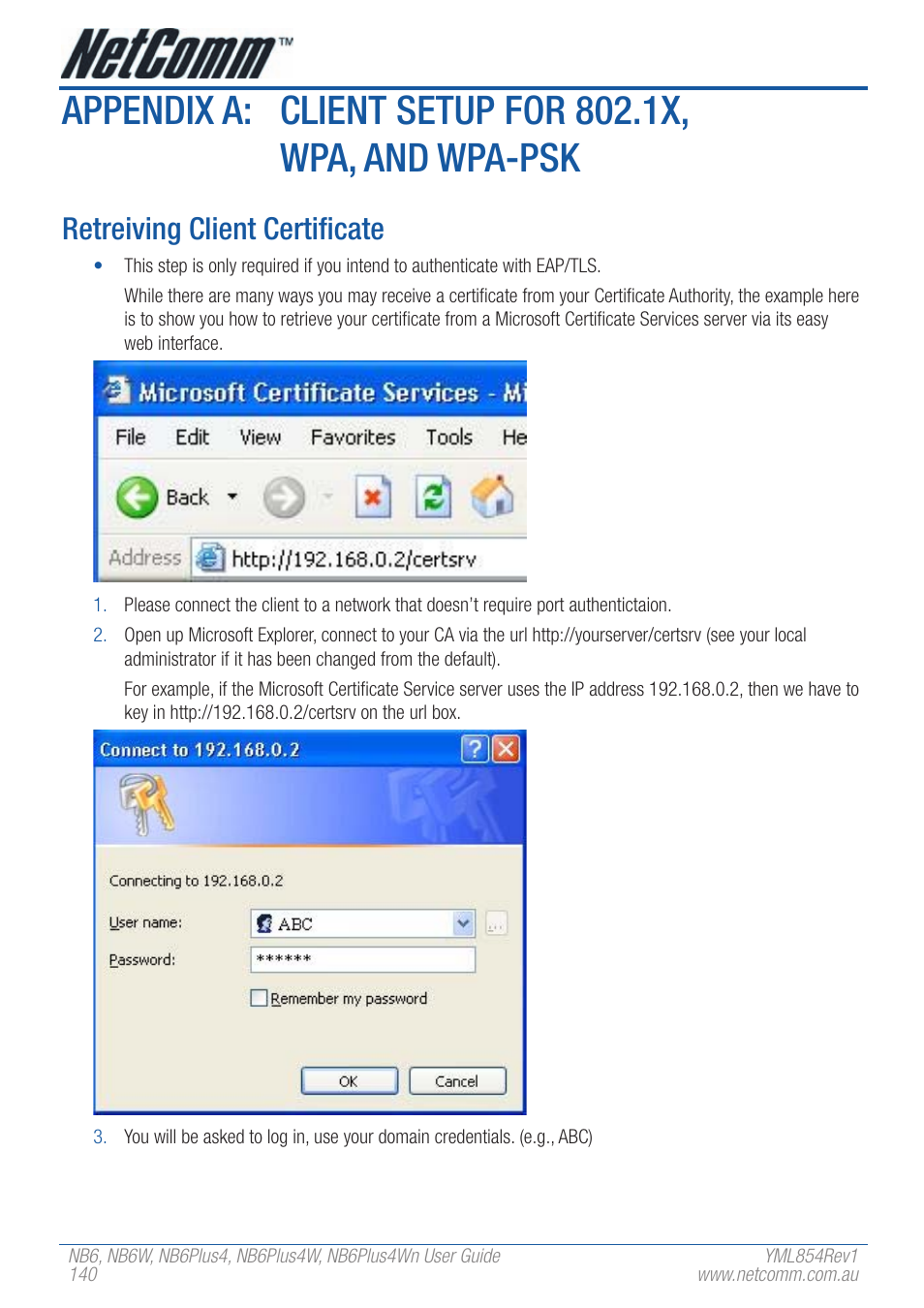
Task: Click 'Connecting to 192.168.0.2' text
Action: click(197, 881)
